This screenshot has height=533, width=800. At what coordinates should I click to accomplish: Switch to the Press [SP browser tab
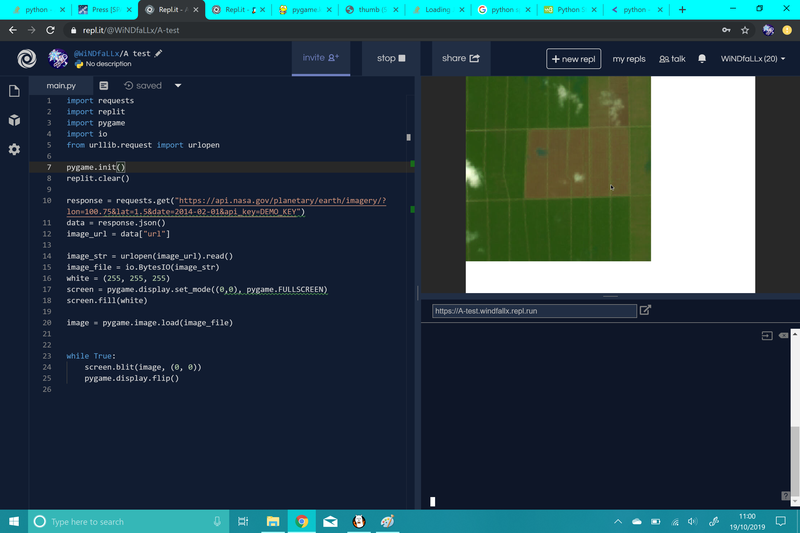pyautogui.click(x=105, y=10)
